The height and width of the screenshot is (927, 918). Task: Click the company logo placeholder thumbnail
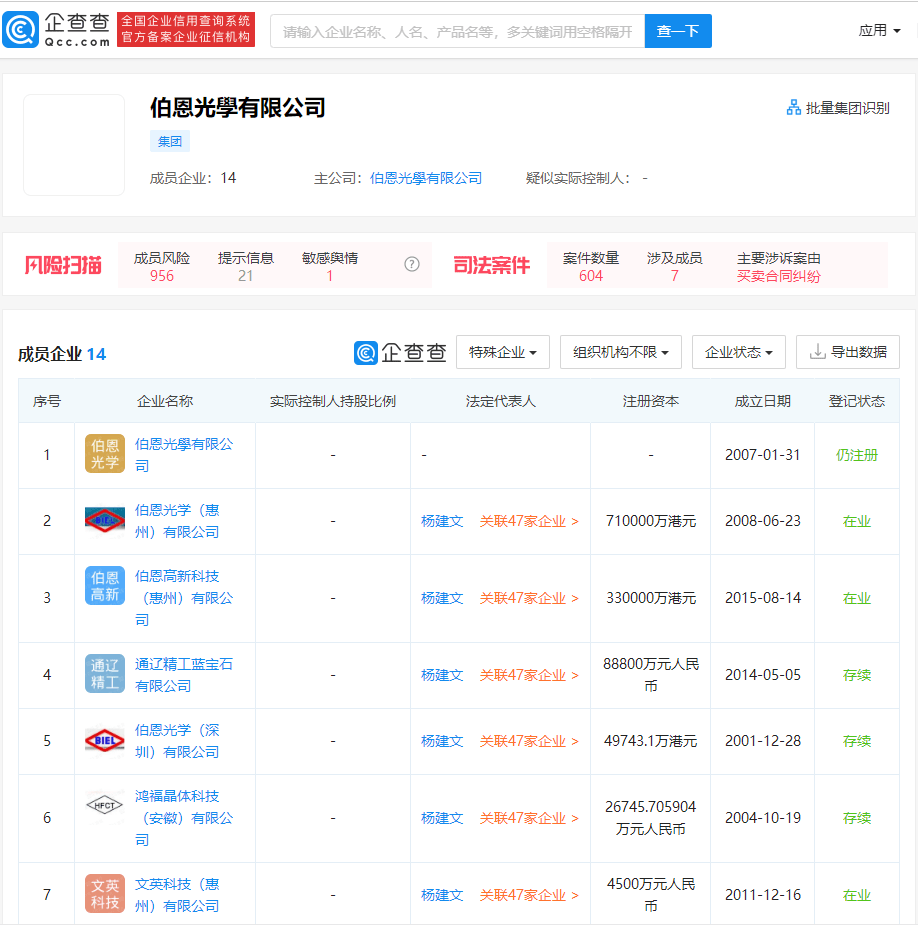pos(74,145)
